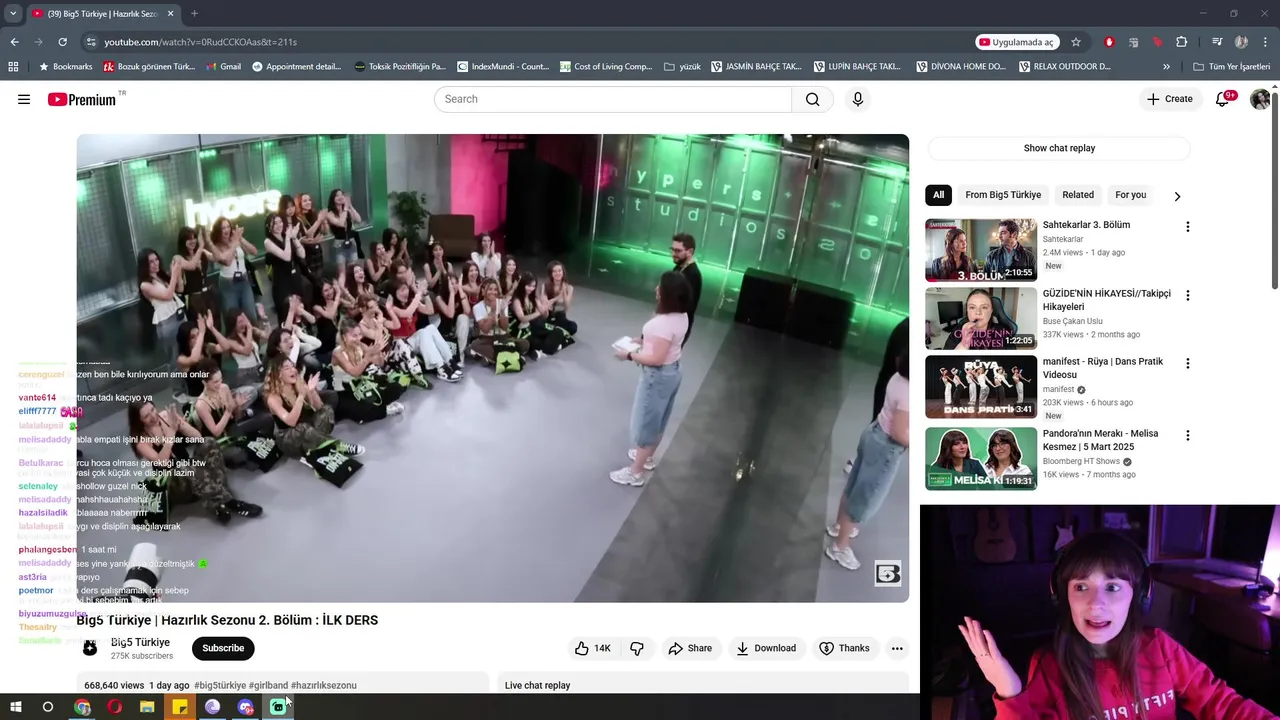Open Chrome from the taskbar
Screen dimensions: 1280x720
click(x=82, y=707)
